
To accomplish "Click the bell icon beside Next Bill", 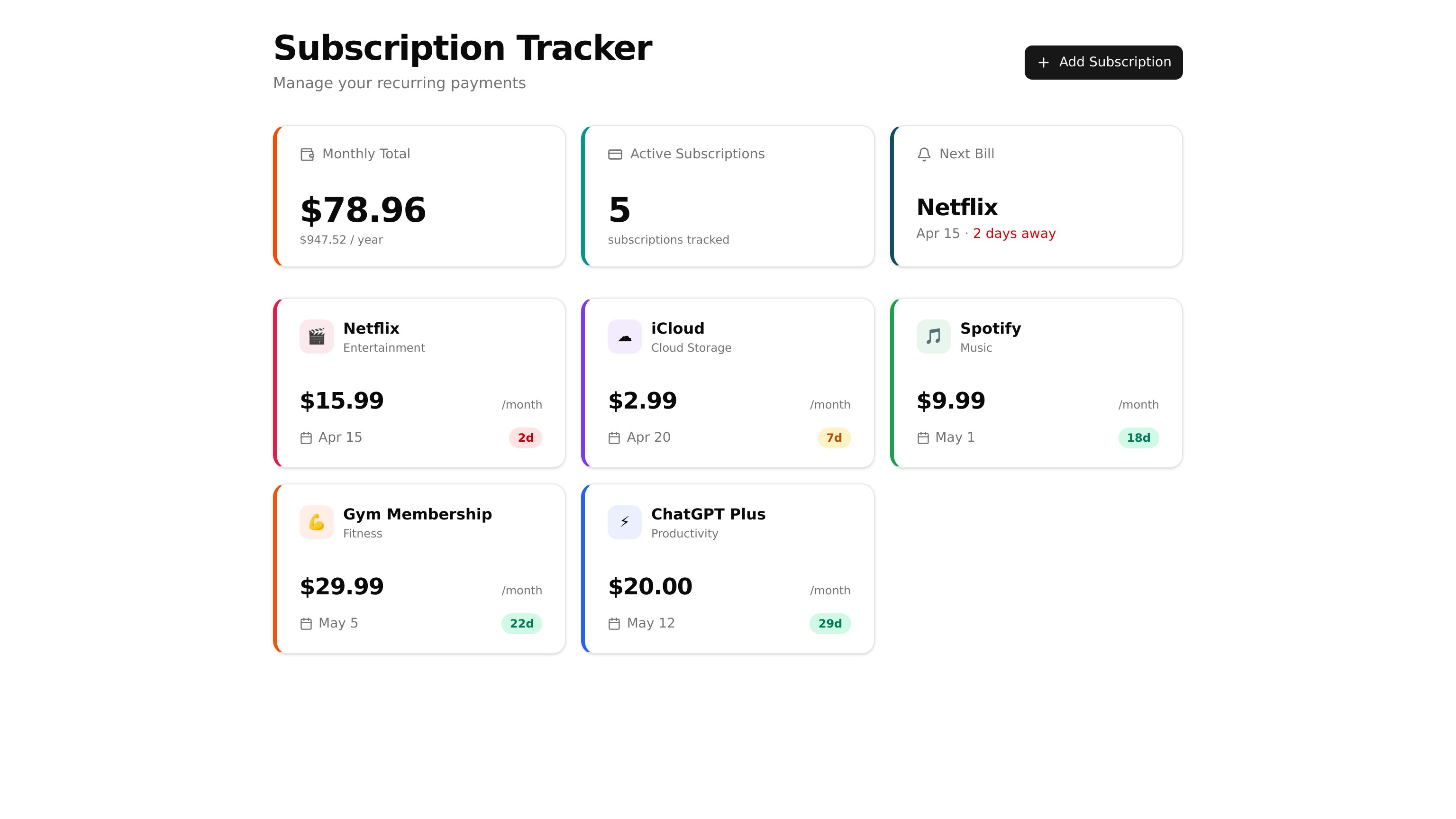I will tap(924, 155).
